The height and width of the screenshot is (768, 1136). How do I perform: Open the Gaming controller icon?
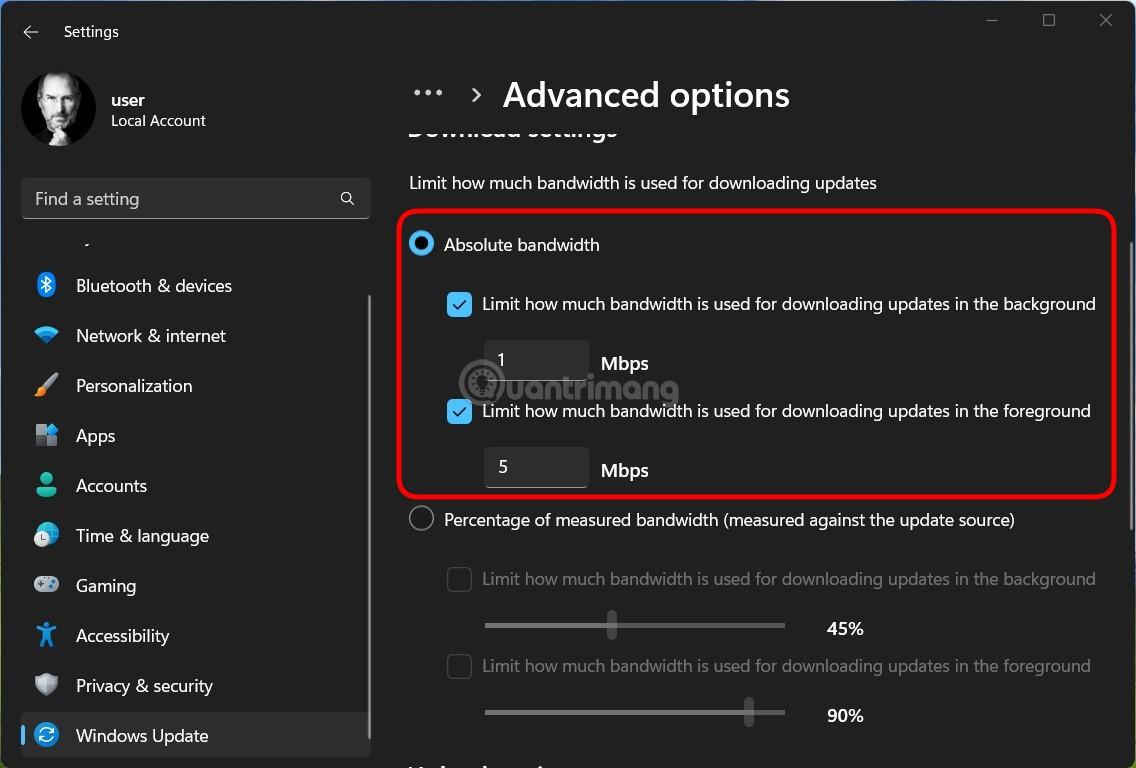[46, 584]
